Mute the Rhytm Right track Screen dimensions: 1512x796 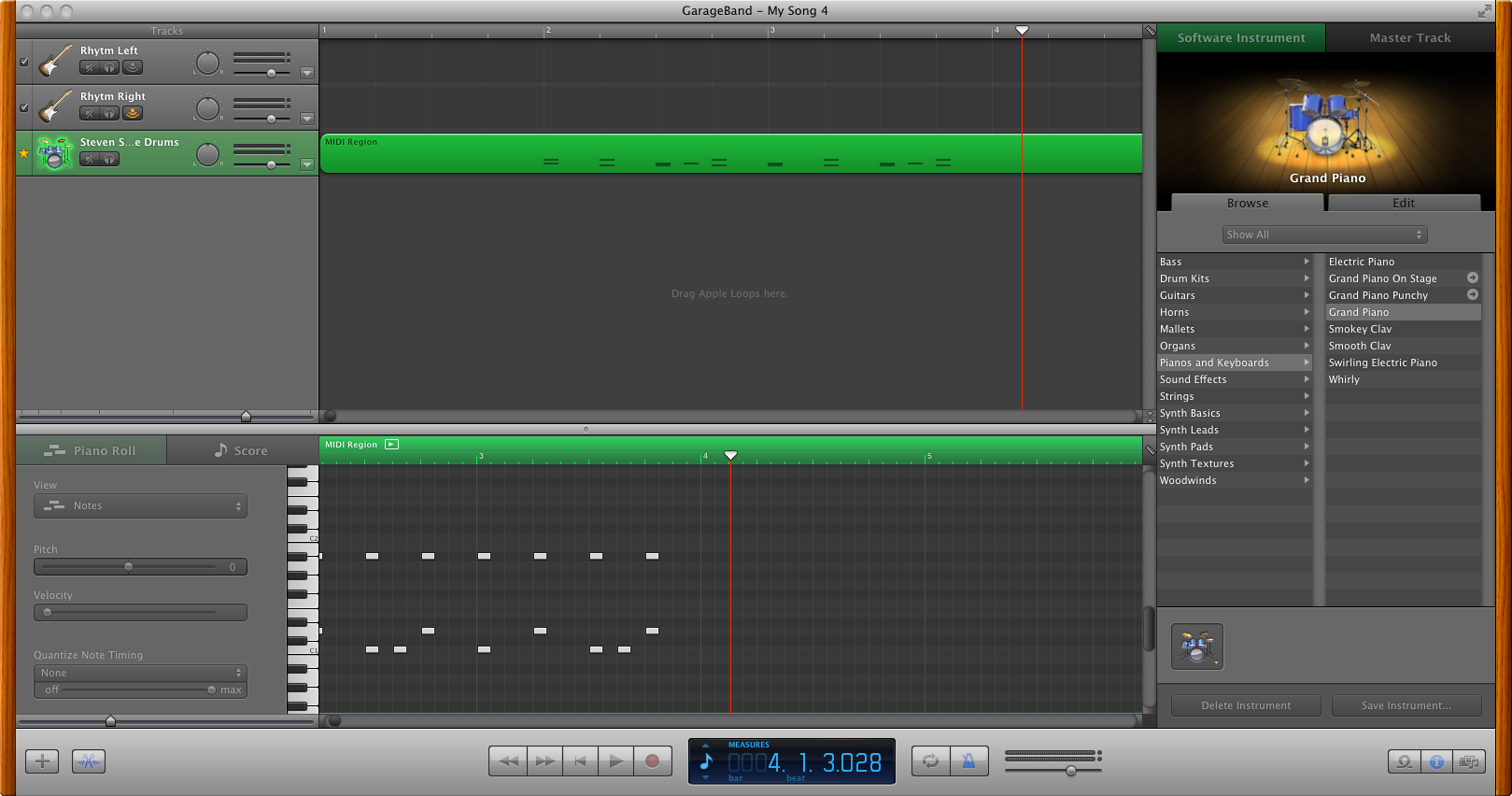pos(89,113)
